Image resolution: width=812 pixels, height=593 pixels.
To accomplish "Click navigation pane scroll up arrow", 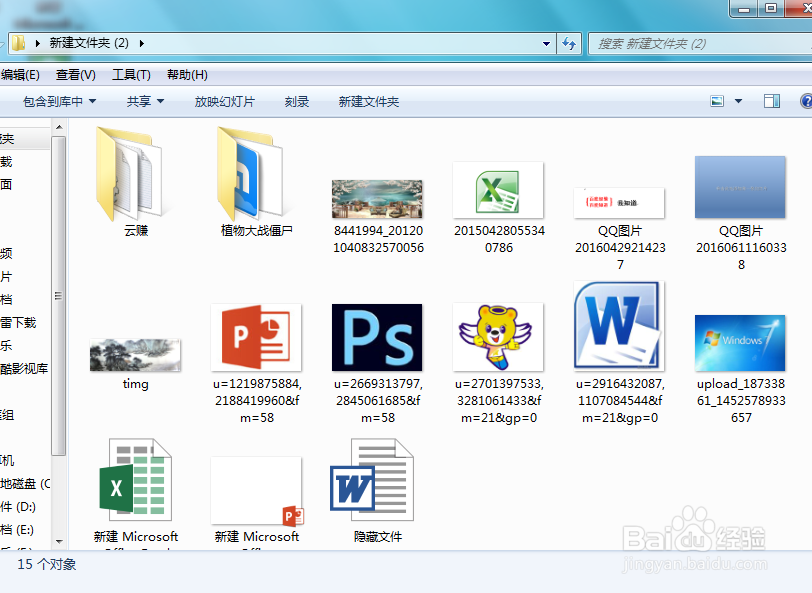I will coord(59,127).
